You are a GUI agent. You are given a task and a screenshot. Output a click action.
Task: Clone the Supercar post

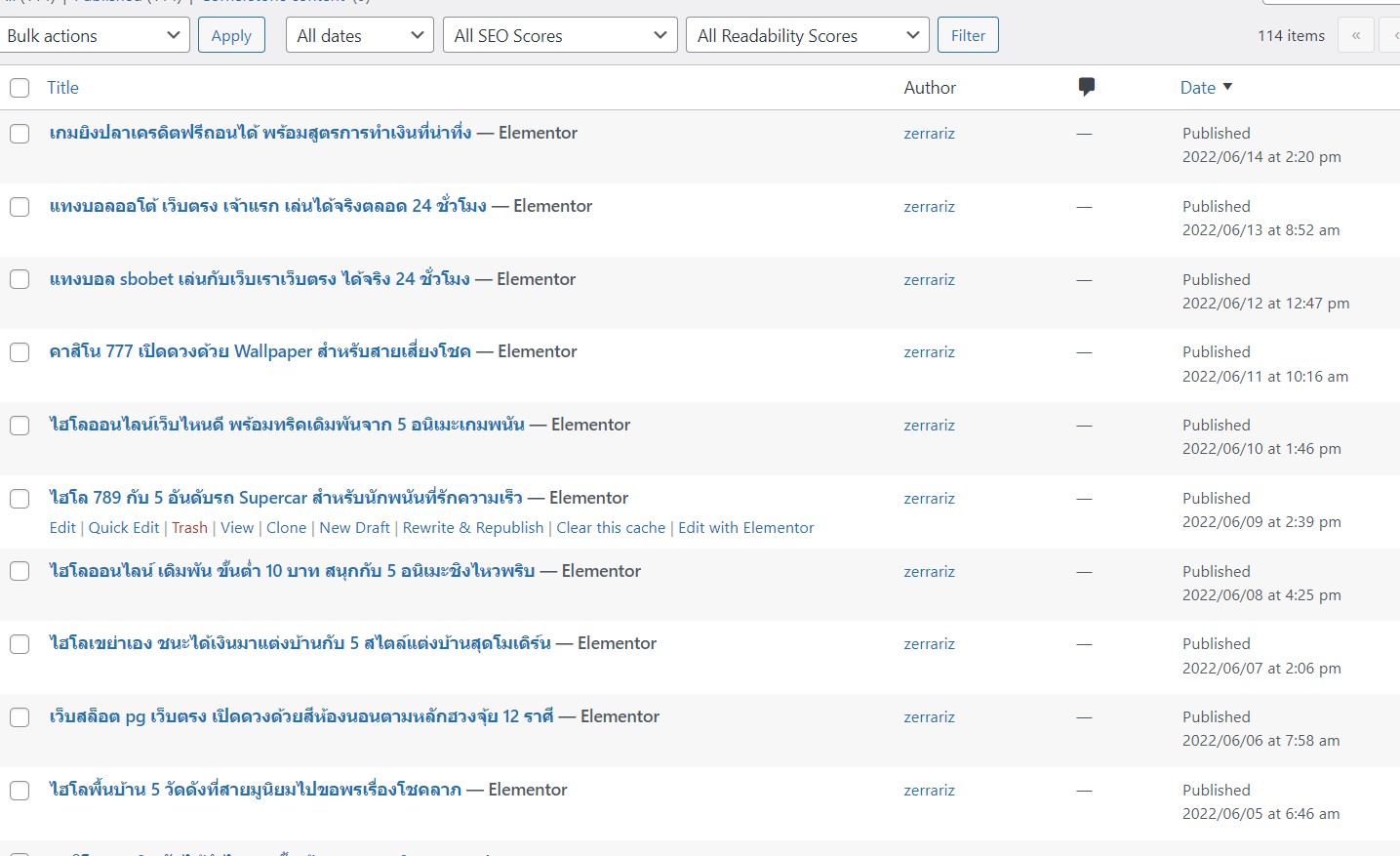[x=287, y=527]
